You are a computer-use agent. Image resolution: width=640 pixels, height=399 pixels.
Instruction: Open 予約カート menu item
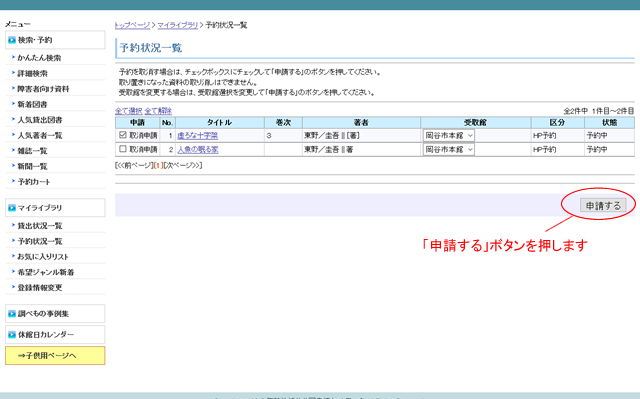click(x=34, y=182)
